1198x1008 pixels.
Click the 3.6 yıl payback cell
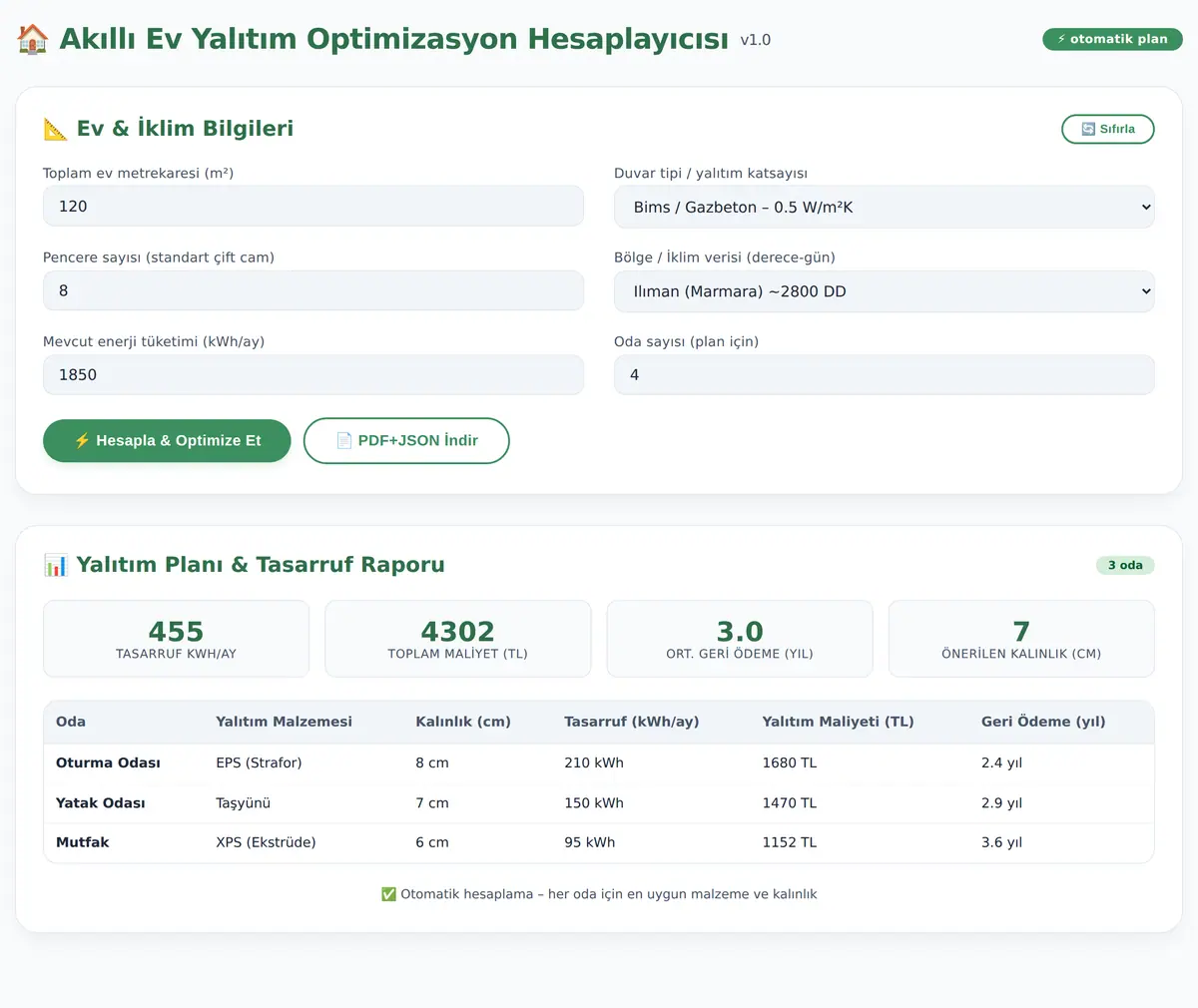(1001, 842)
